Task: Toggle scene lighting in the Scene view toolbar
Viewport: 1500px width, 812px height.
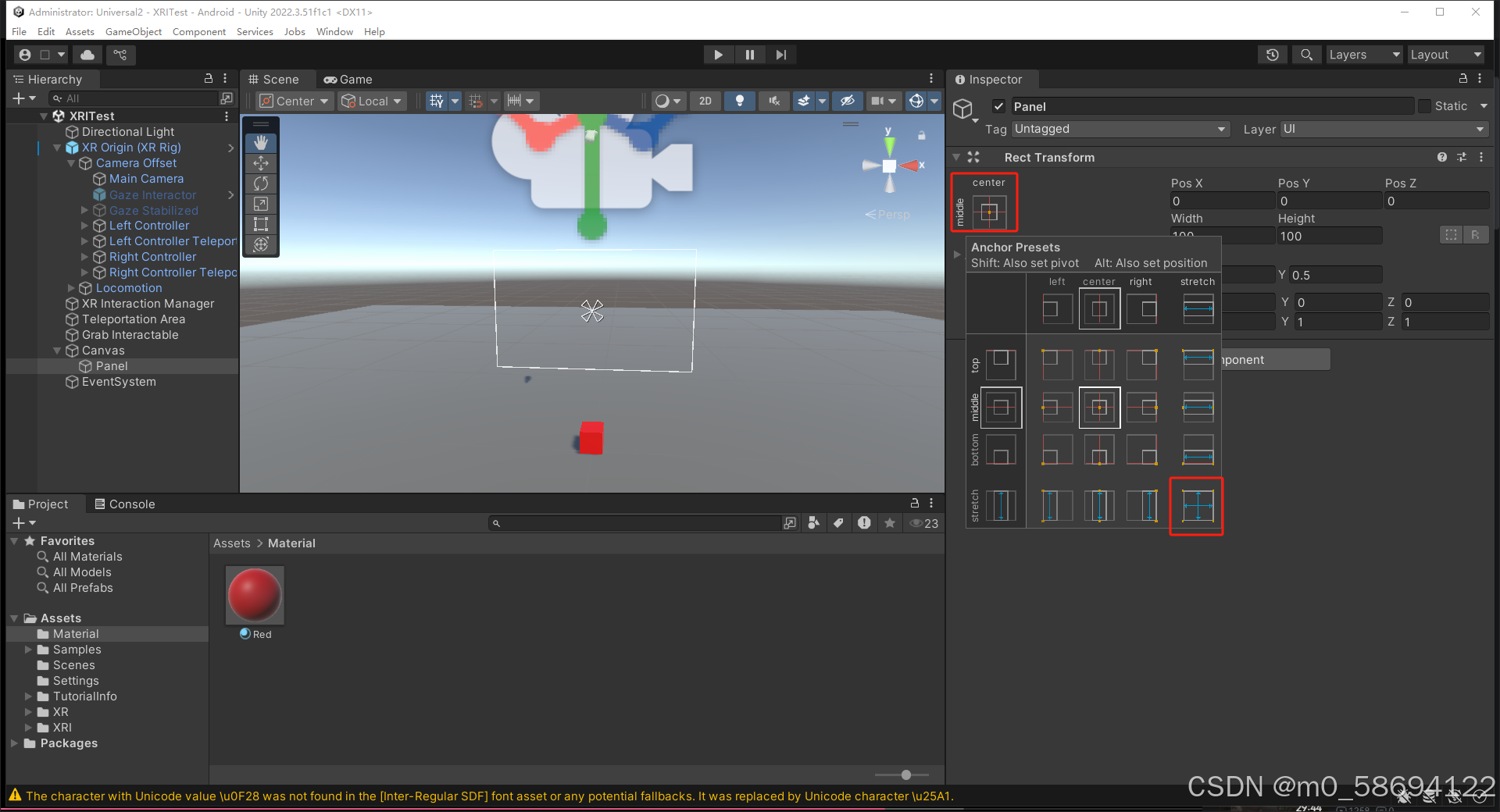Action: tap(739, 101)
